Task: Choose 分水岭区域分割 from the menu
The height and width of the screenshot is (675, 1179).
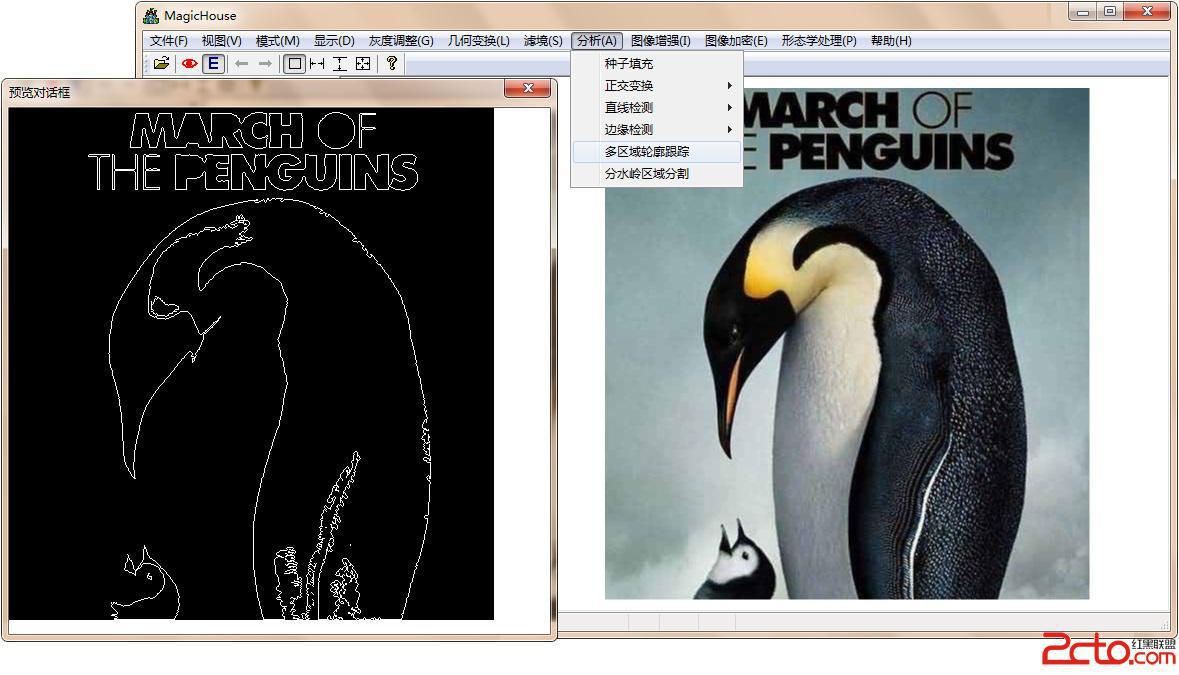Action: (656, 174)
